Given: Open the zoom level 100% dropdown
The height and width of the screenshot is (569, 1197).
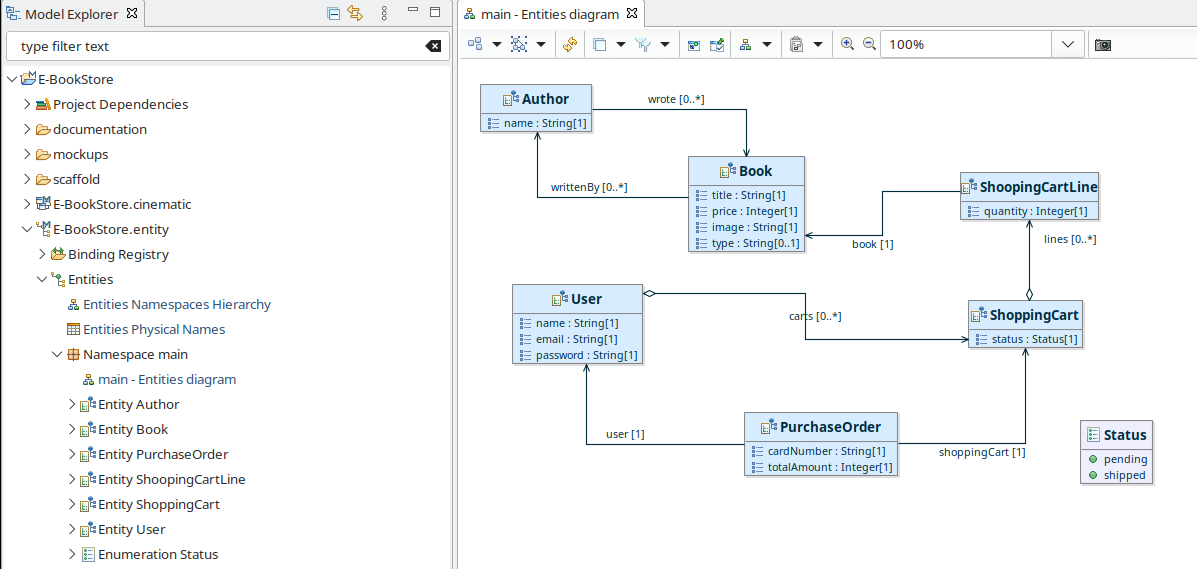Looking at the screenshot, I should [1067, 45].
